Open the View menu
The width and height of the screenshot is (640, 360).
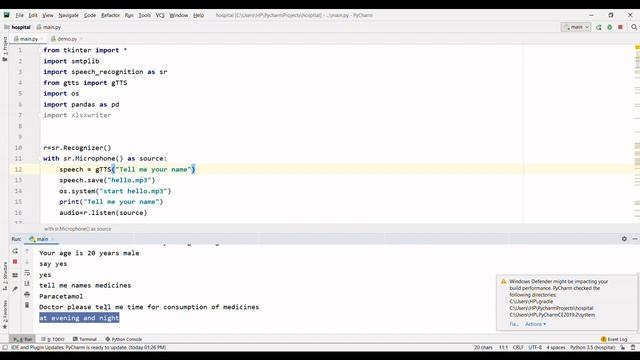point(48,15)
